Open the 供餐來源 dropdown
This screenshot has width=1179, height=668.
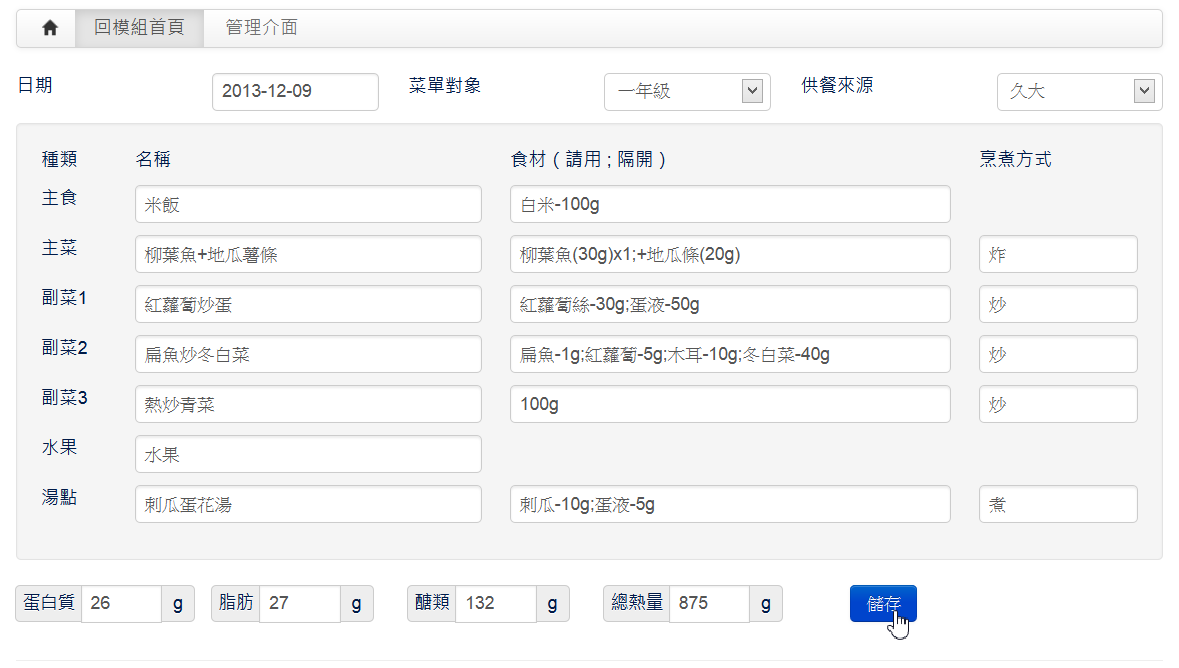(x=1079, y=91)
